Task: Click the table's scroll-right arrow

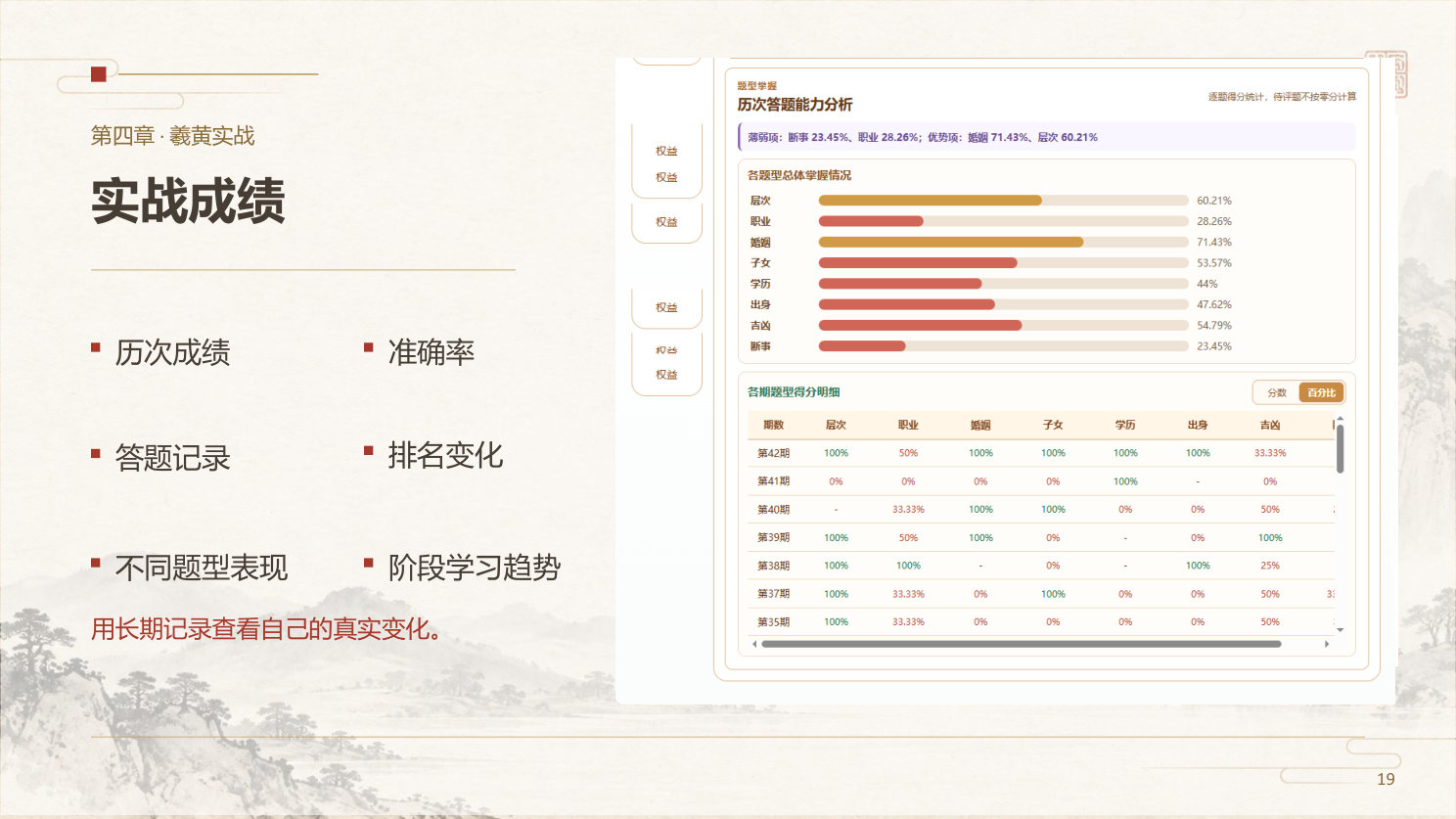Action: click(x=1326, y=644)
